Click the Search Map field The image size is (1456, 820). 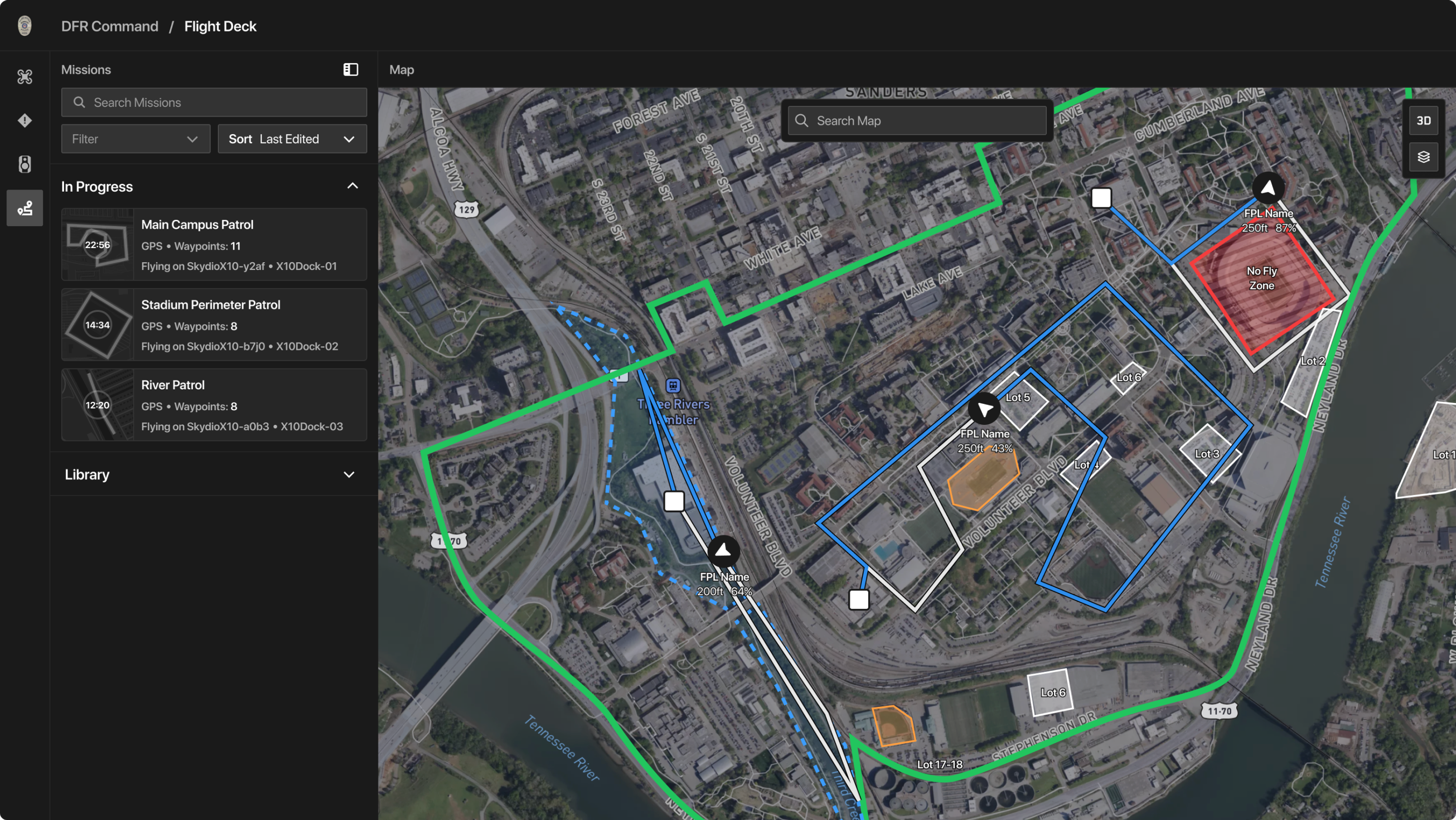(x=917, y=120)
